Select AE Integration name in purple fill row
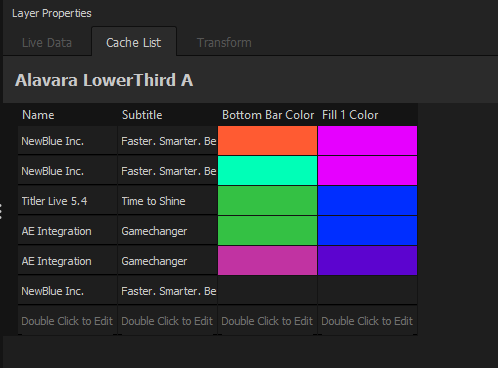Image resolution: width=498 pixels, height=368 pixels. tap(68, 260)
